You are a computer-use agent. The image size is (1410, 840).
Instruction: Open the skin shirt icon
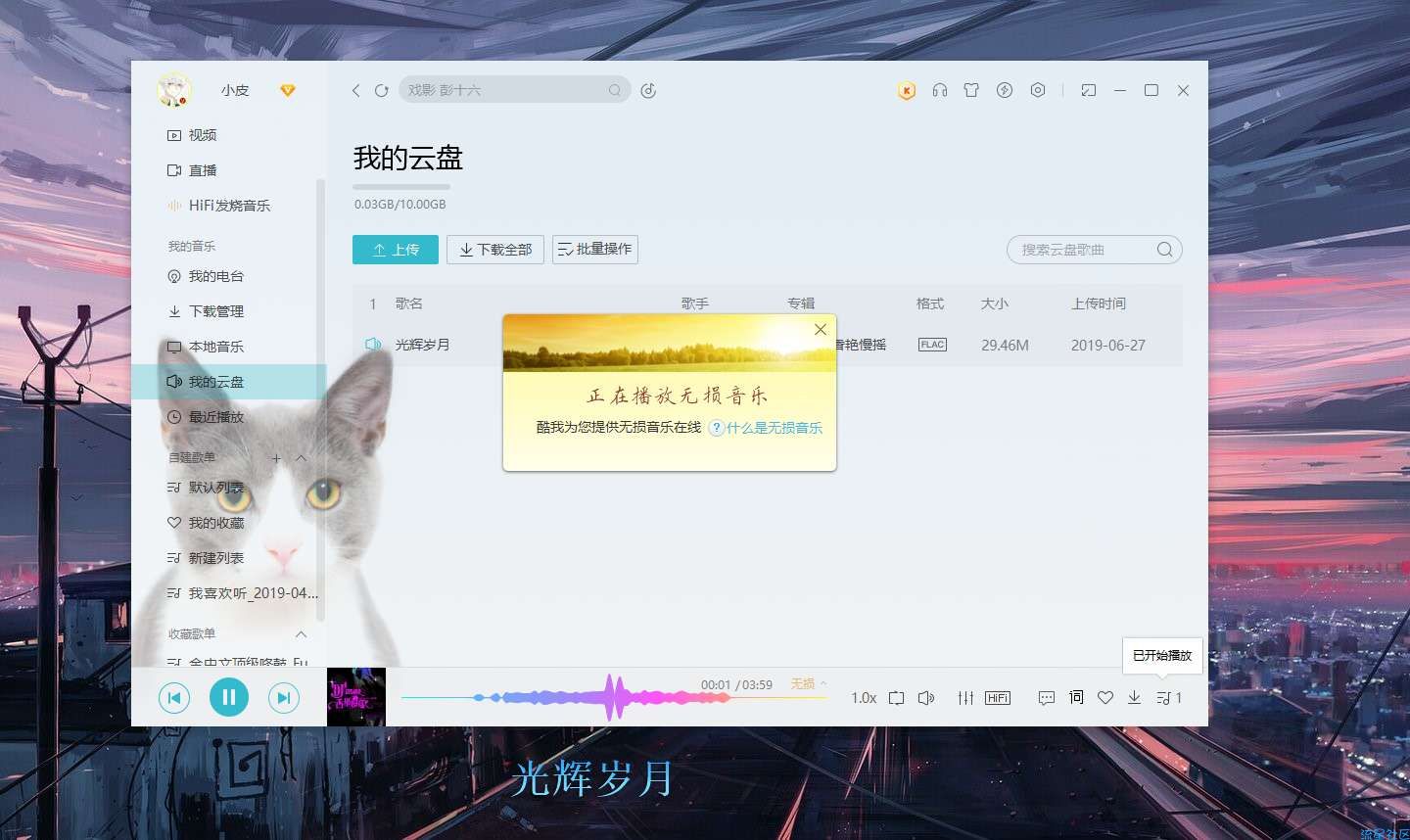click(x=971, y=90)
